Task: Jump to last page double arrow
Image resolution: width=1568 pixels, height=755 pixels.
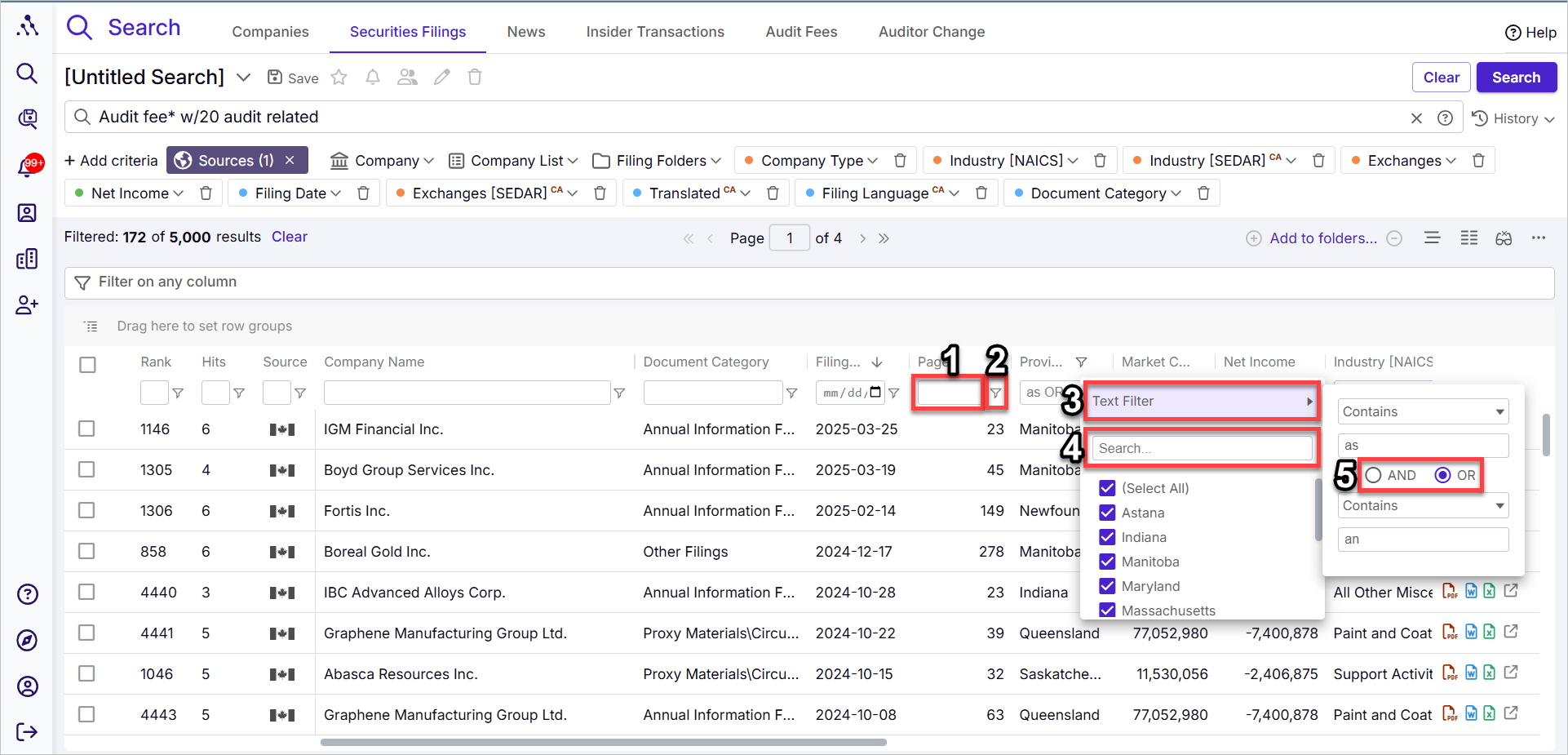Action: pyautogui.click(x=884, y=238)
